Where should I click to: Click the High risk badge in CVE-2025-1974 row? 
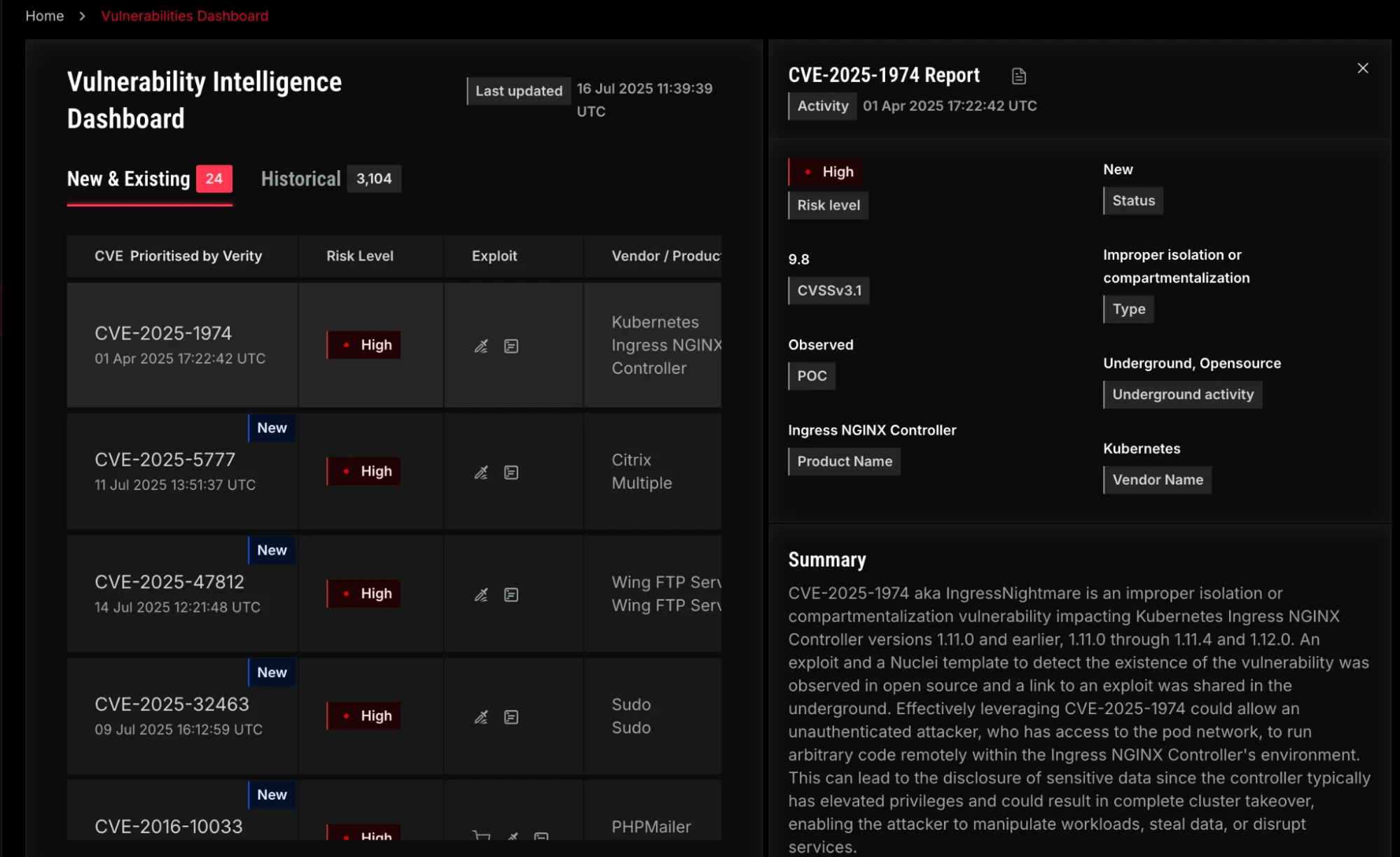[363, 344]
